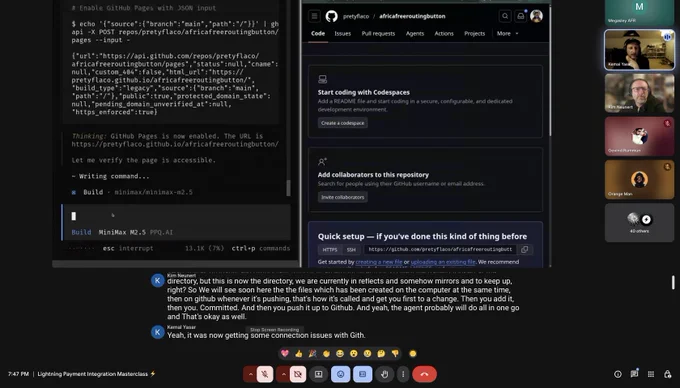This screenshot has width=680, height=388.
Task: Click the Stop Screen Recording label
Action: click(275, 330)
